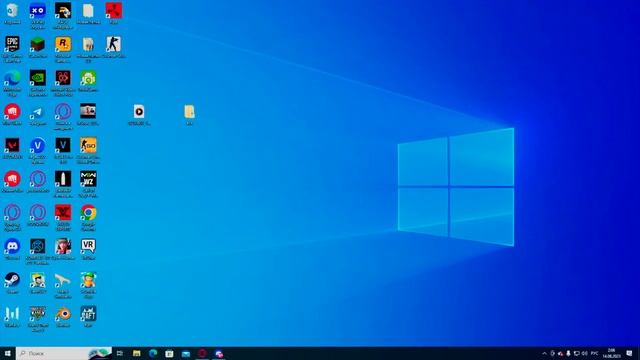
Task: Launch Grand Theft Auto V shortcut
Action: pyautogui.click(x=38, y=314)
